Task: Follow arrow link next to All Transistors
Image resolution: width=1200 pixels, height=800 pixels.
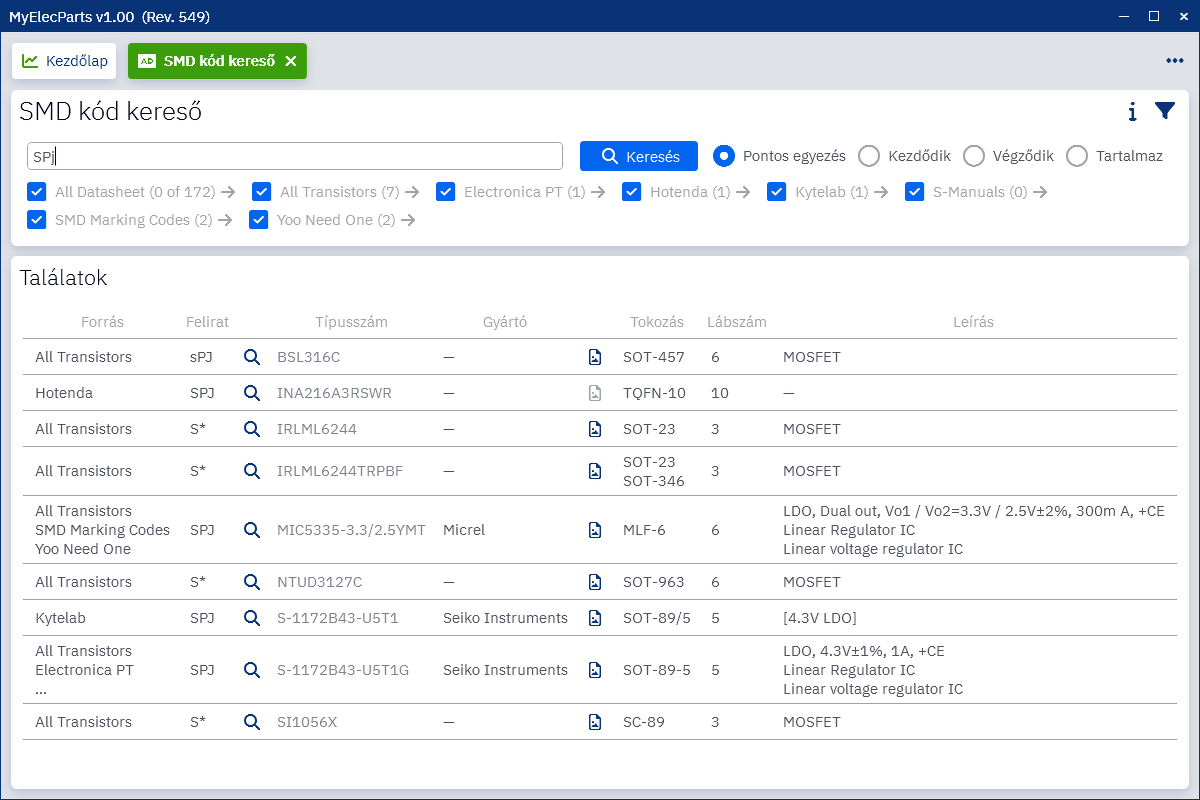Action: (x=412, y=192)
